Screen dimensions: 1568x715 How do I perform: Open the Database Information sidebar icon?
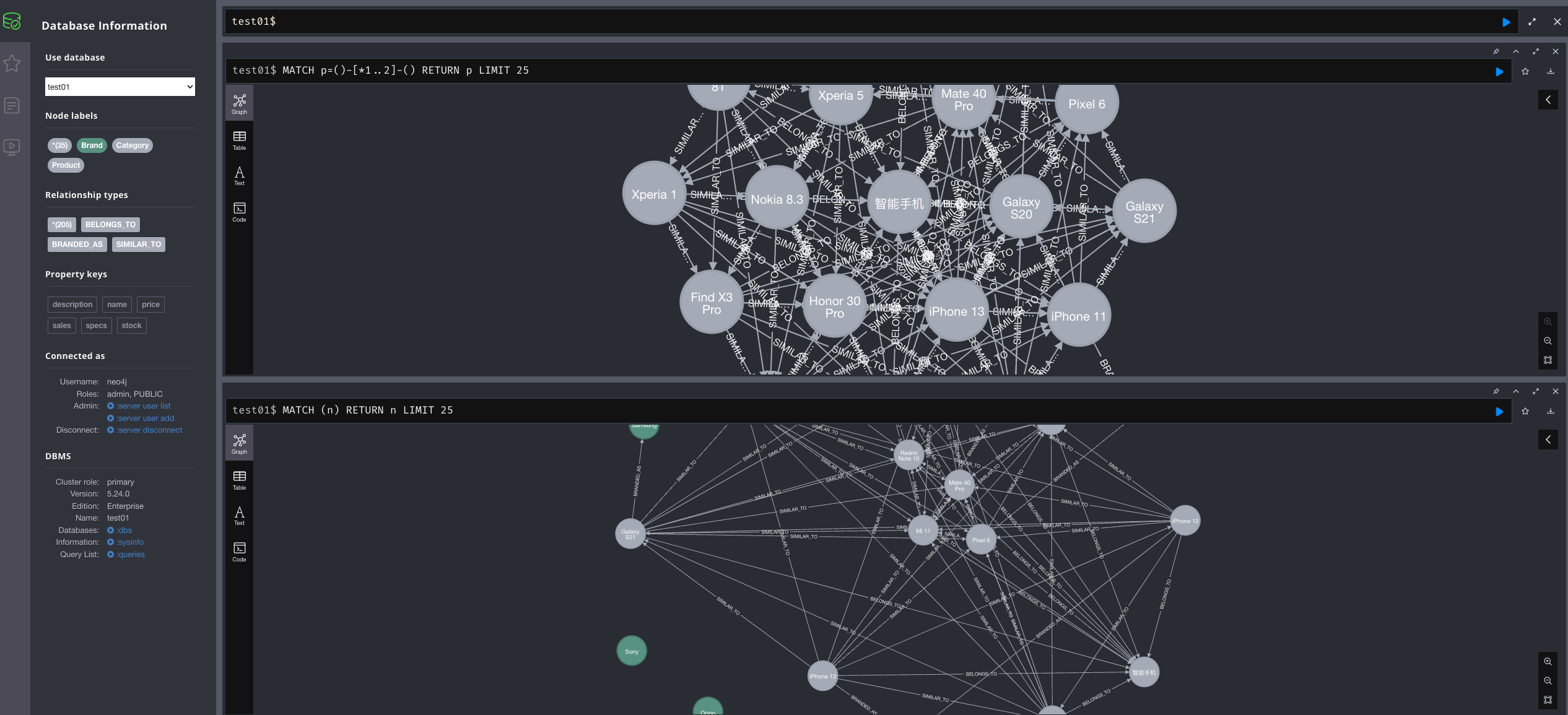(12, 22)
